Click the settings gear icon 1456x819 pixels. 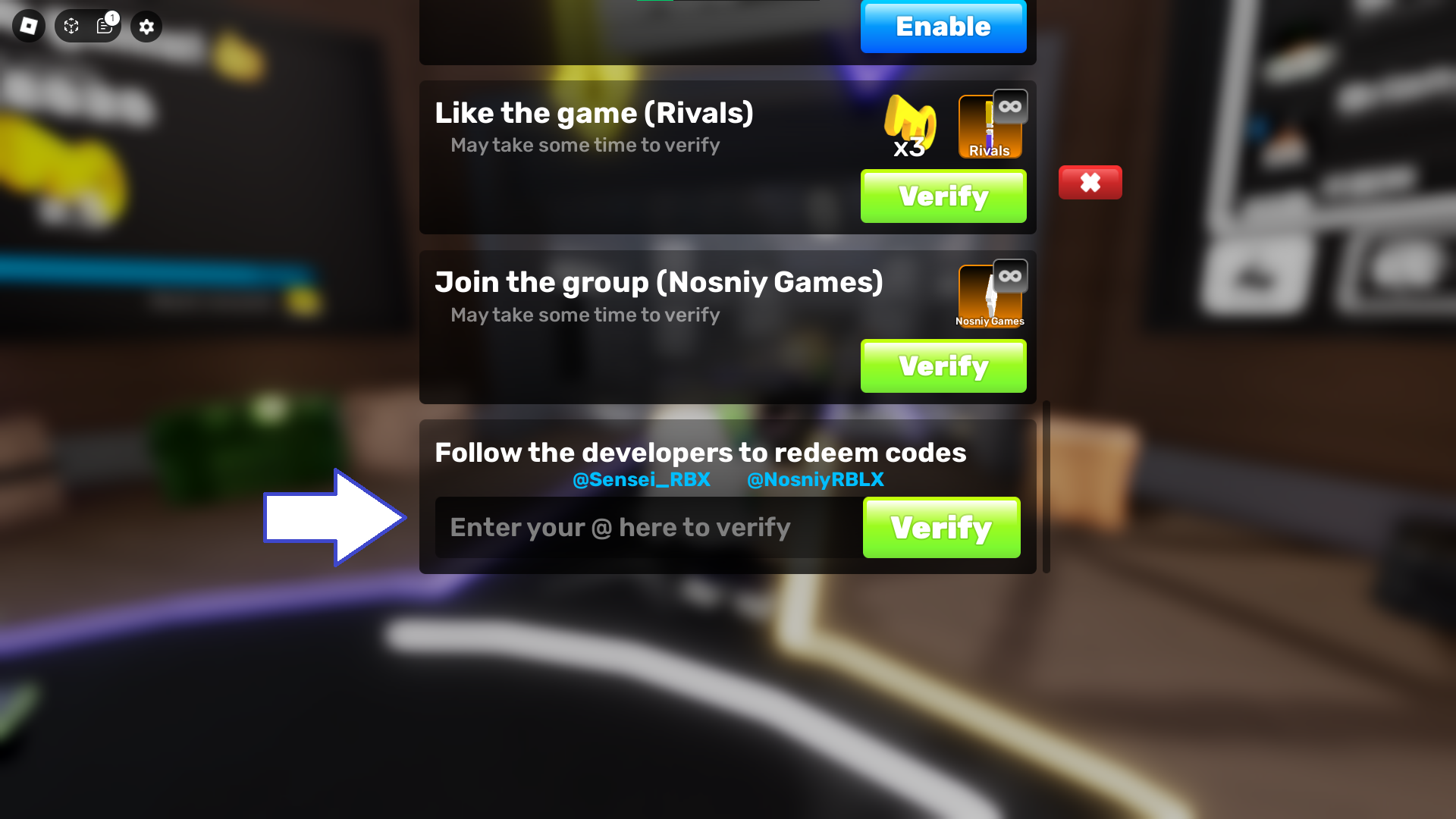tap(147, 26)
